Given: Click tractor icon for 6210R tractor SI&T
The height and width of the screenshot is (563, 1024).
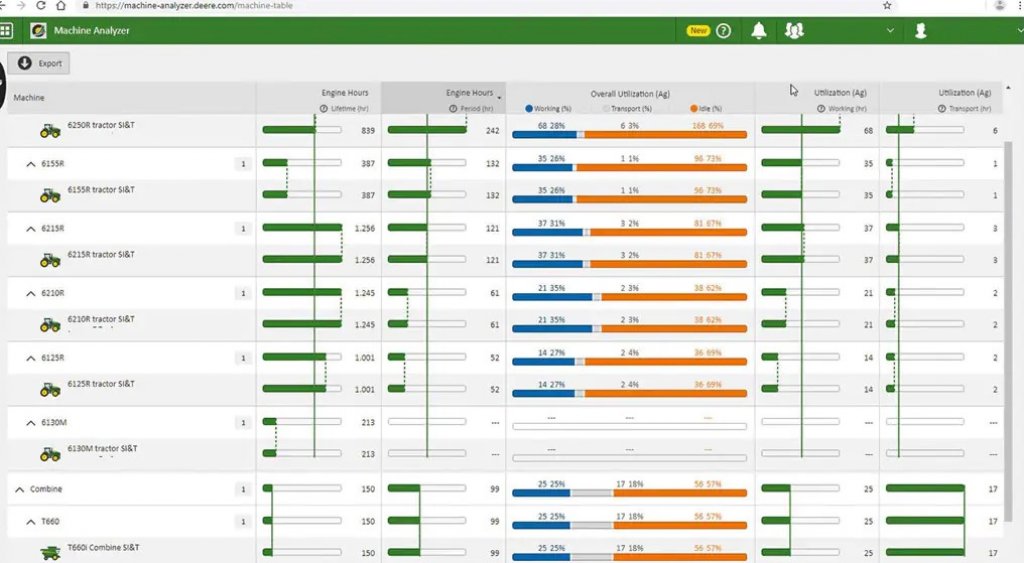Looking at the screenshot, I should pos(50,325).
